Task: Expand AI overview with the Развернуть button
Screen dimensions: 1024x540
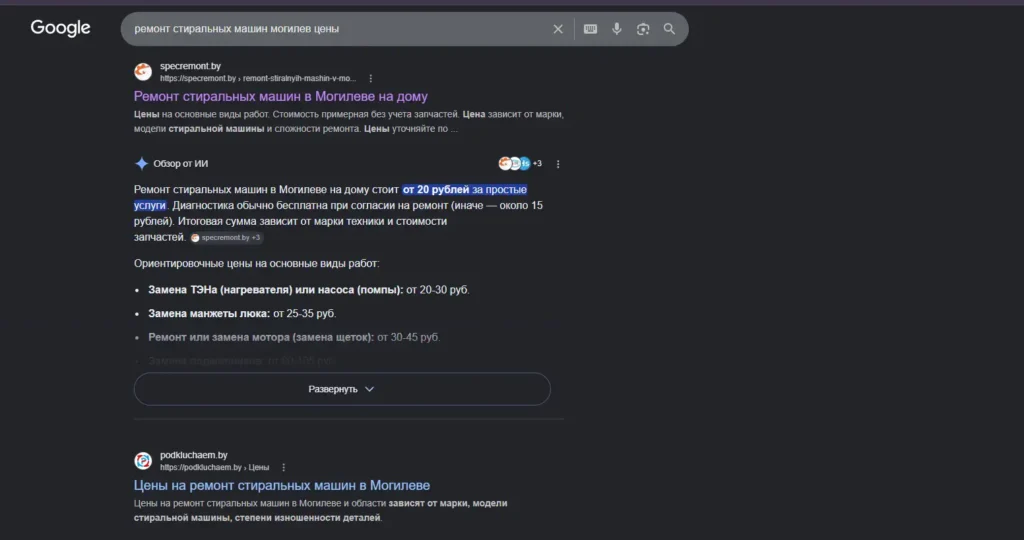Action: coord(342,389)
